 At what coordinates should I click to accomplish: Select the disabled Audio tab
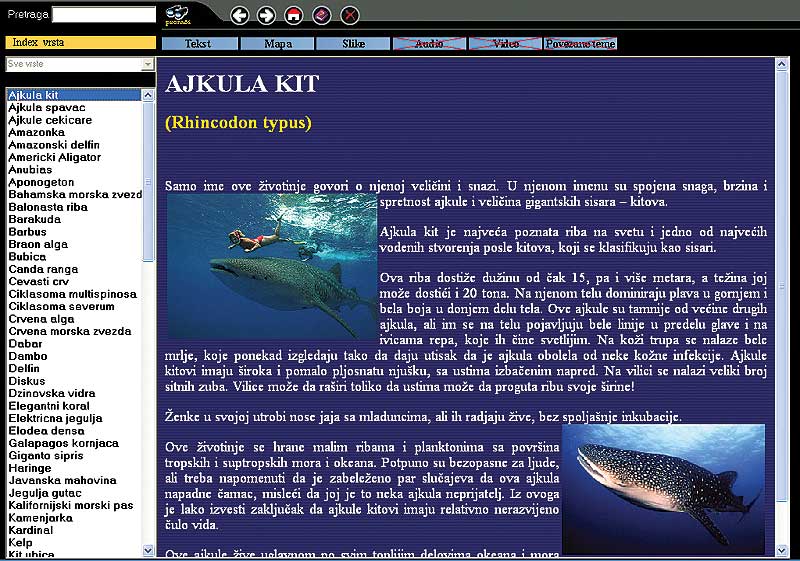[429, 44]
